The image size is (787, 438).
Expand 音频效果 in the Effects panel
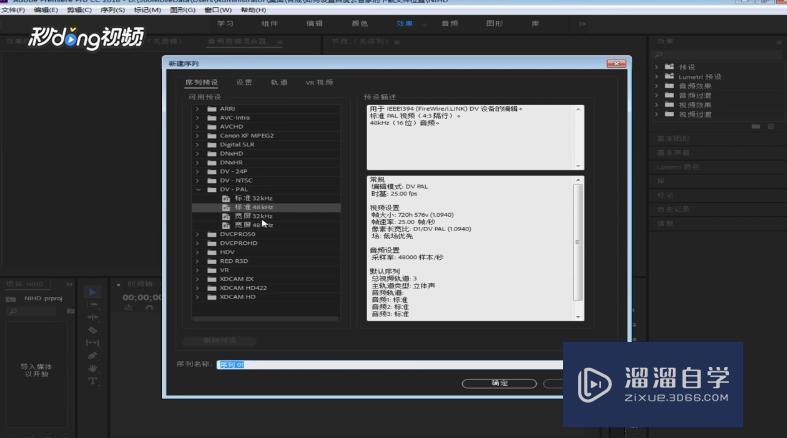(x=657, y=86)
